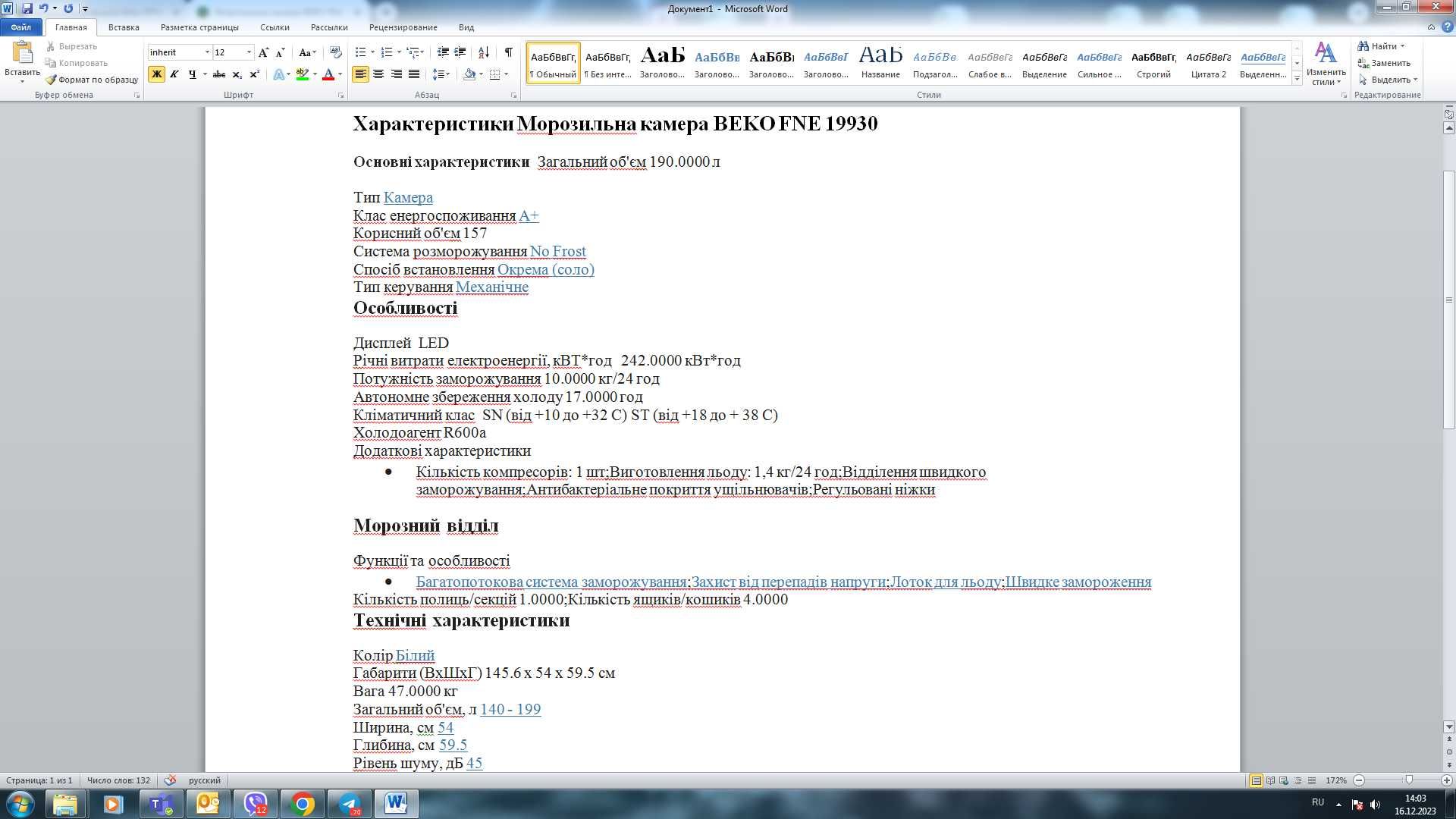This screenshot has height=819, width=1456.
Task: Click the zoom out minus button
Action: point(1359,780)
